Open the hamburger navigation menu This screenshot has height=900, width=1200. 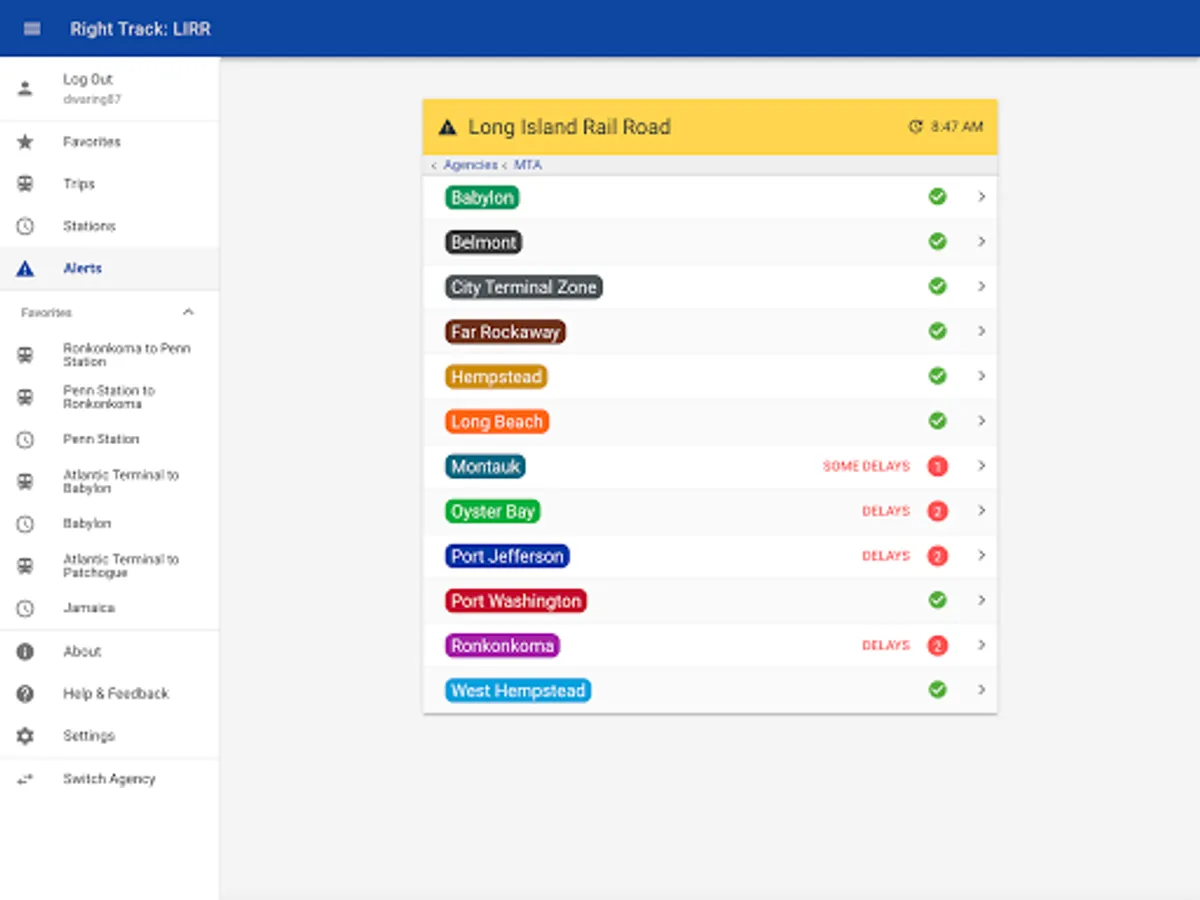tap(32, 29)
